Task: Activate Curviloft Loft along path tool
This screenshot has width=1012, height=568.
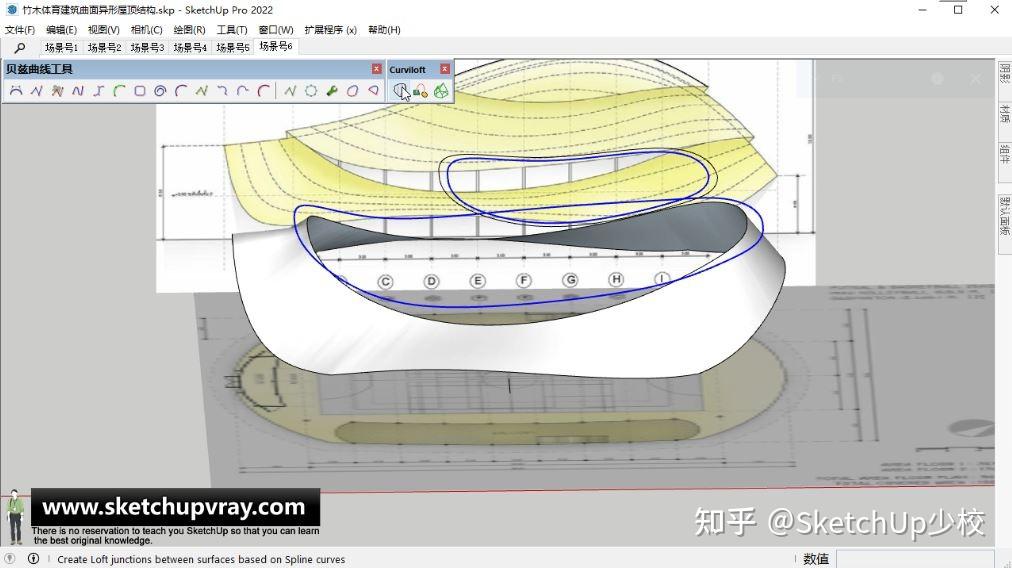Action: click(420, 91)
